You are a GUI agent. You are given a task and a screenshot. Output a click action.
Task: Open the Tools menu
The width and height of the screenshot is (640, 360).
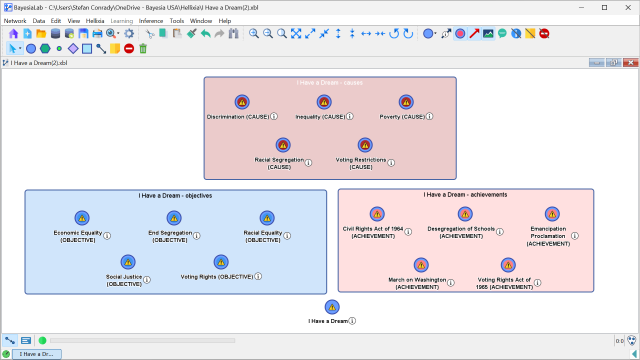[177, 21]
